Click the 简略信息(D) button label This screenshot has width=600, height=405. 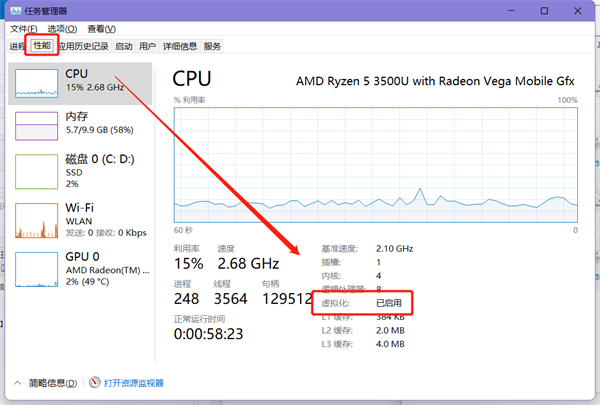pos(53,383)
